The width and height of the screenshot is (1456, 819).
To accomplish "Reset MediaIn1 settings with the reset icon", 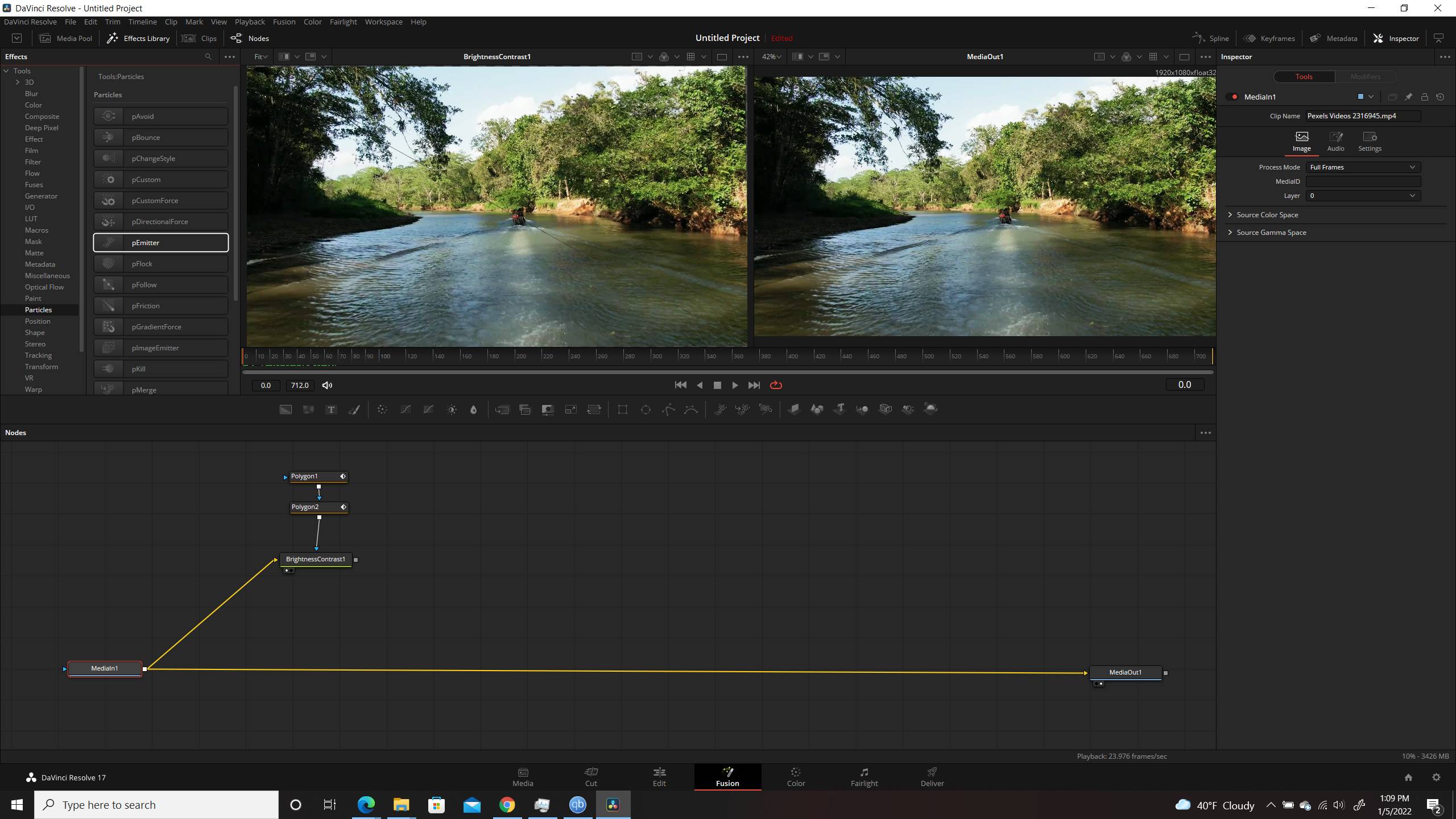I will coord(1440,97).
